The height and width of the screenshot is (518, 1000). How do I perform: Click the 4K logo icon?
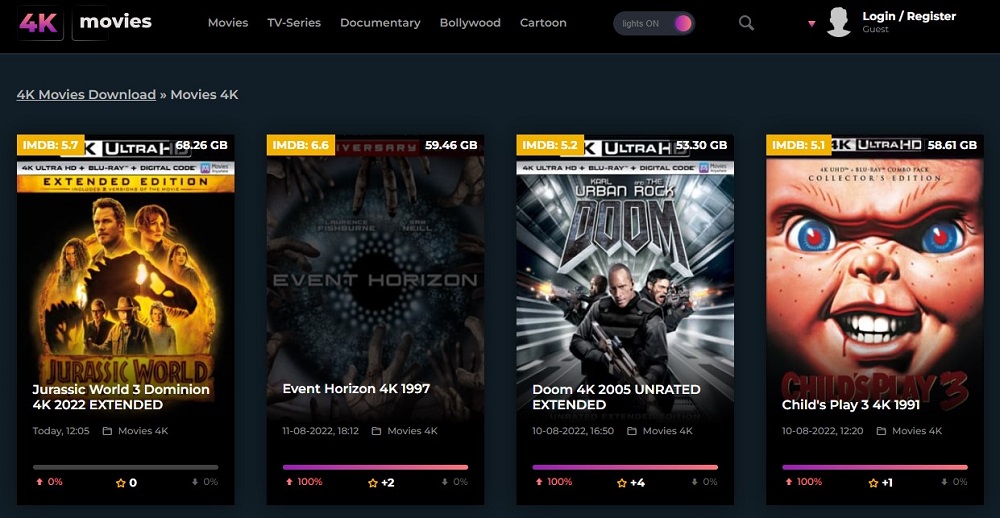pyautogui.click(x=40, y=23)
